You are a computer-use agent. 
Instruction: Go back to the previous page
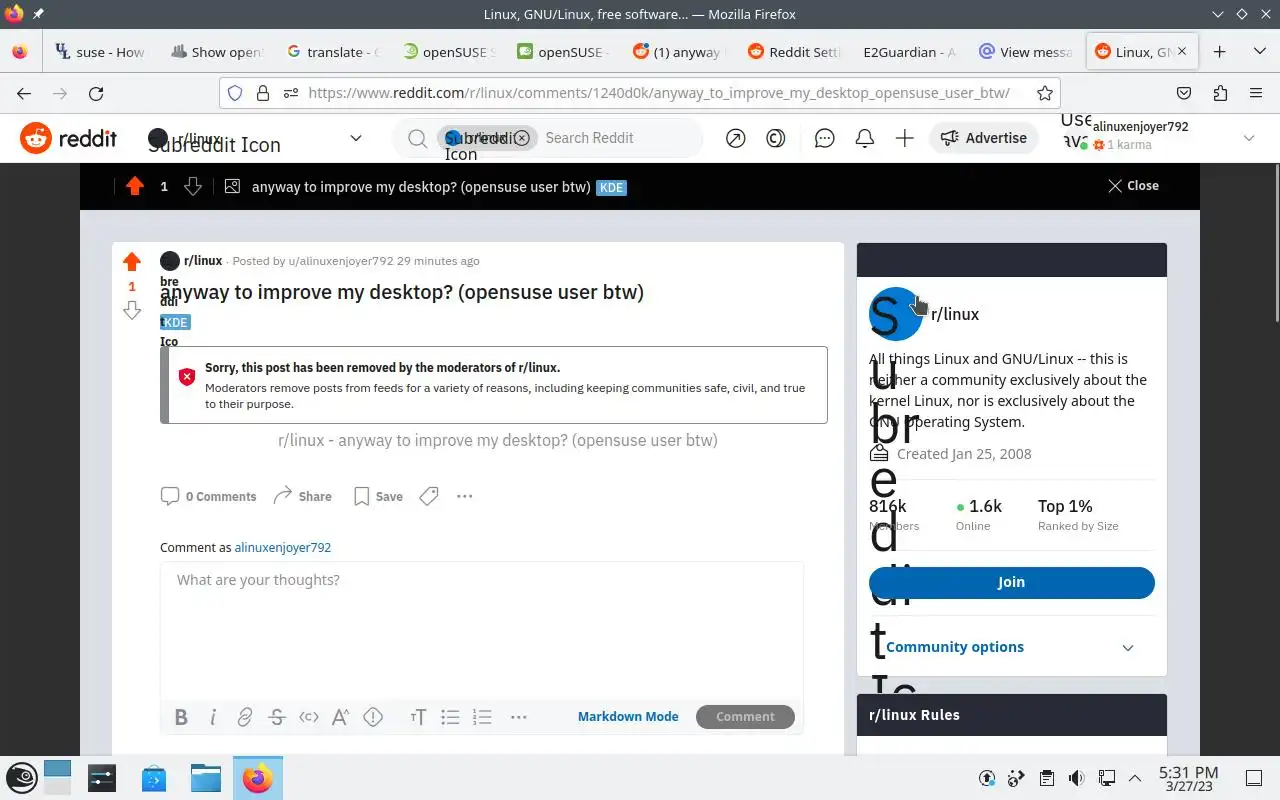24,93
